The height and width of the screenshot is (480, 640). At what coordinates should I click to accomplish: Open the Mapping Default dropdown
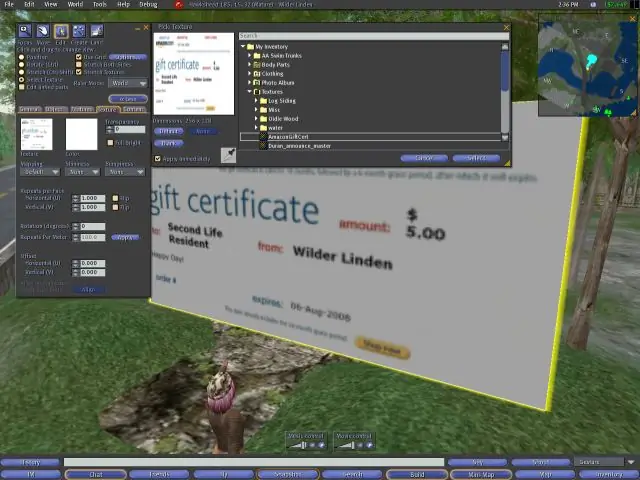[40, 172]
